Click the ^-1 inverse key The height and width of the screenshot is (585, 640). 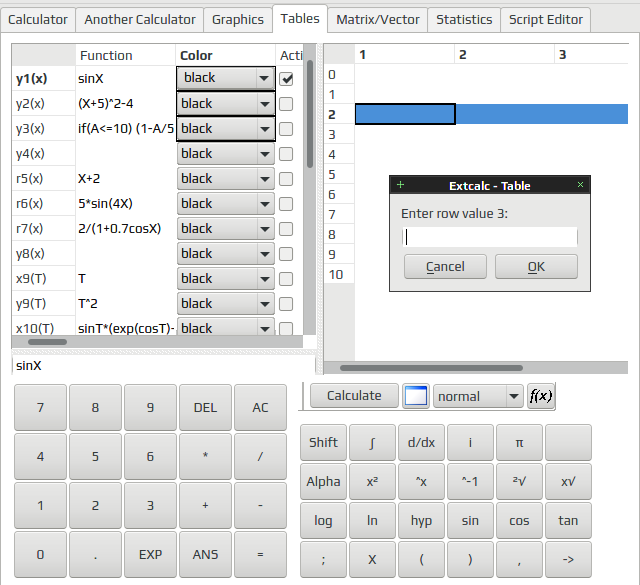(x=470, y=482)
